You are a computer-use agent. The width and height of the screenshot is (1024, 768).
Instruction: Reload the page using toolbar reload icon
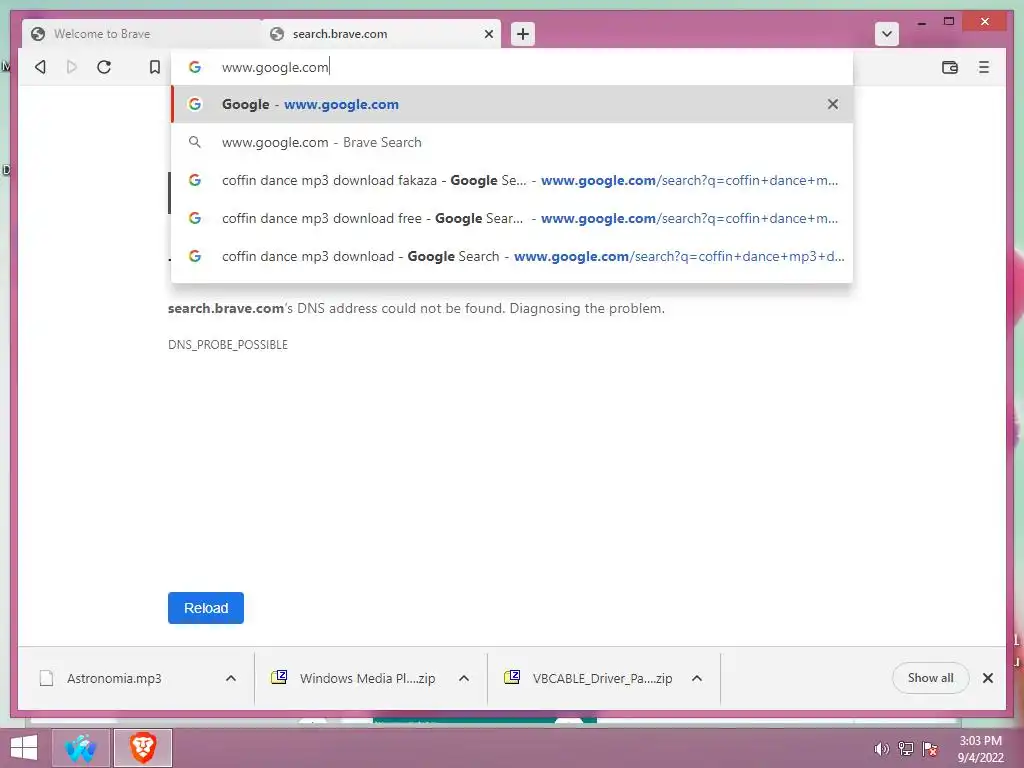click(x=104, y=67)
